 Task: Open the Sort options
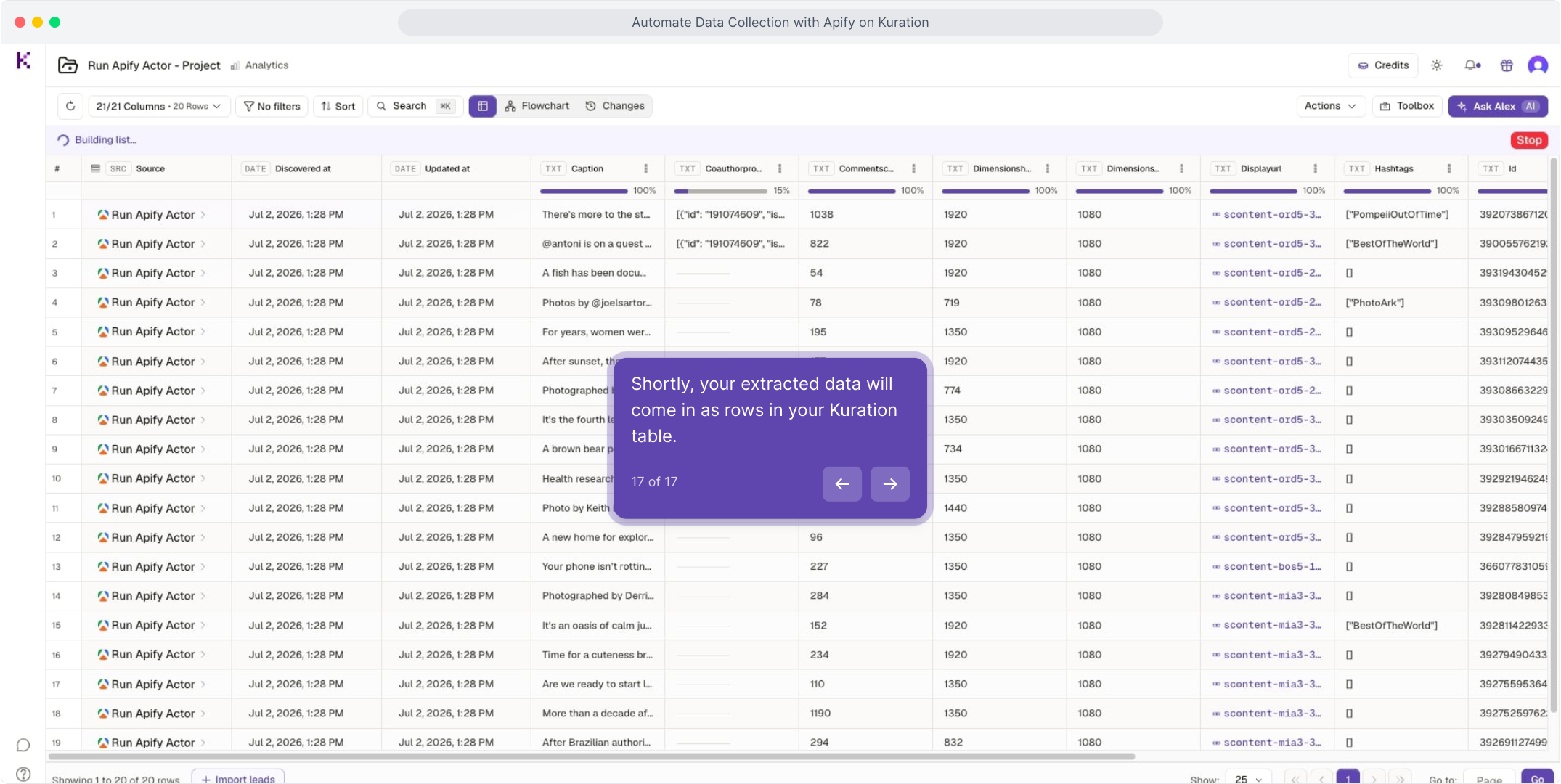click(x=338, y=106)
